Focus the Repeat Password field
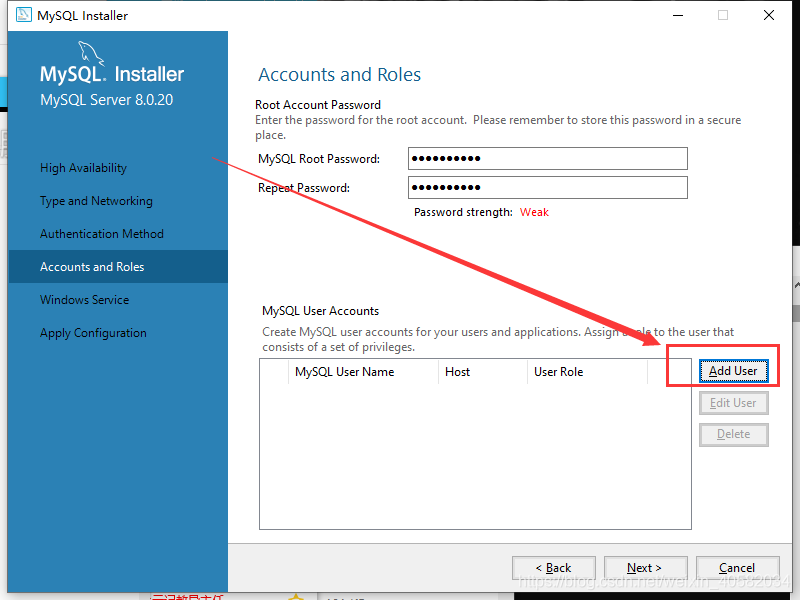 coord(547,188)
